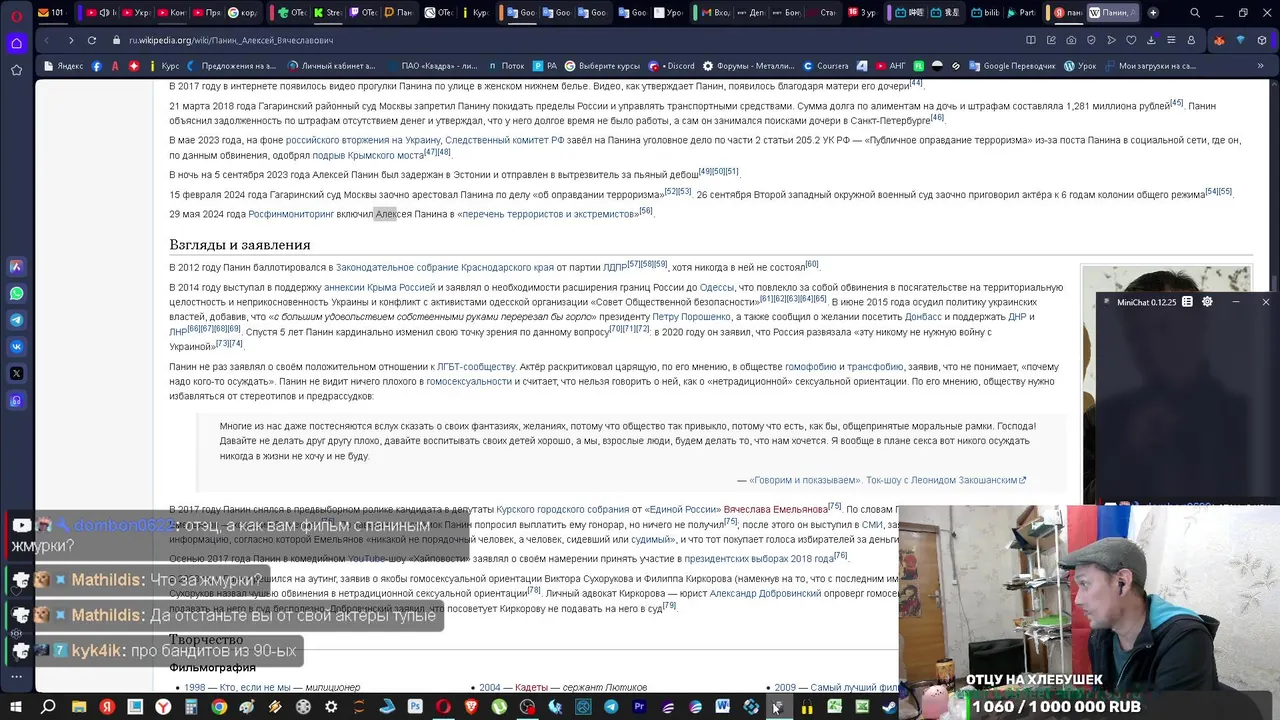Open Windows taskbar search
This screenshot has height=720, width=1280.
pyautogui.click(x=48, y=707)
